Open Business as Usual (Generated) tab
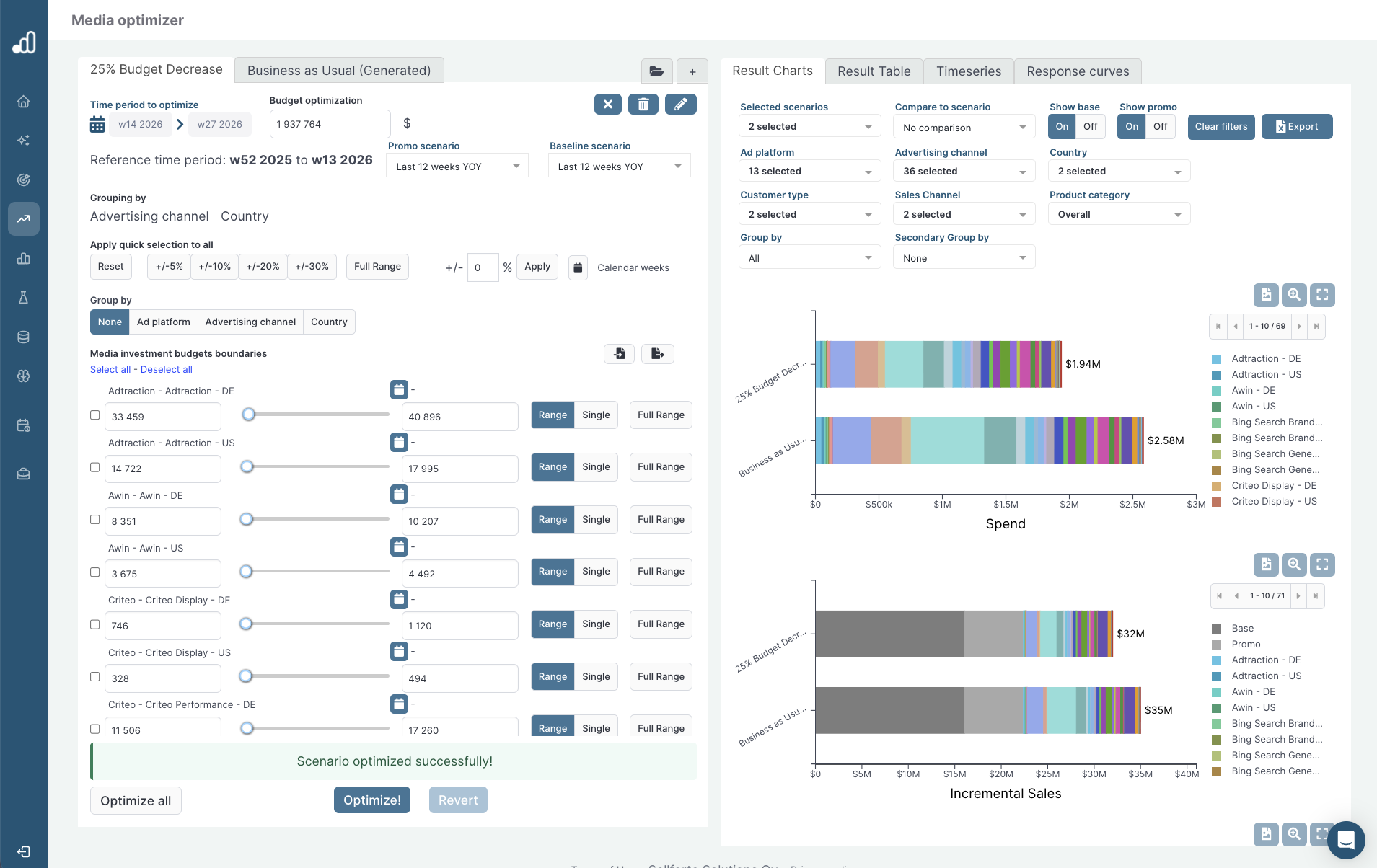 pos(339,71)
